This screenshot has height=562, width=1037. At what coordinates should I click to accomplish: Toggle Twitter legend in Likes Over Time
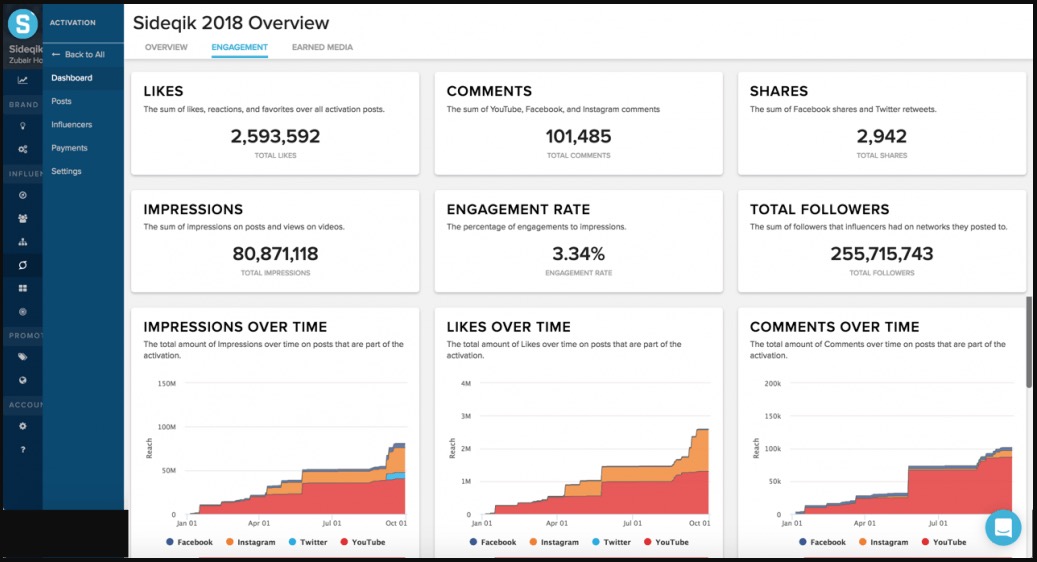click(612, 542)
